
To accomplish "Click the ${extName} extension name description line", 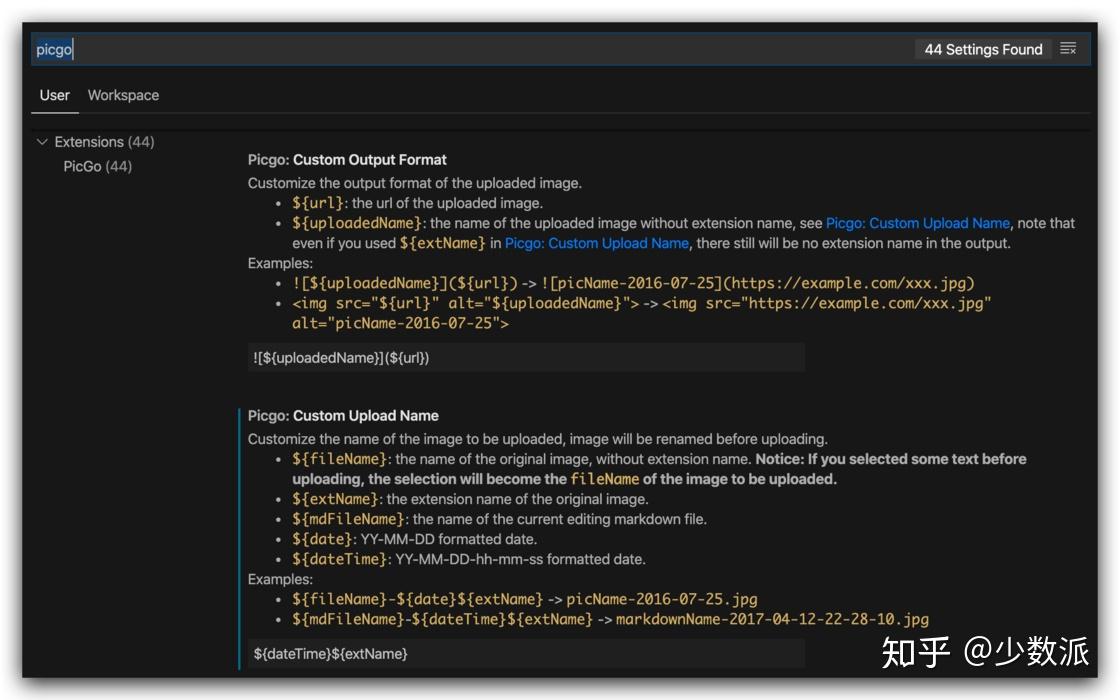I will click(x=470, y=499).
